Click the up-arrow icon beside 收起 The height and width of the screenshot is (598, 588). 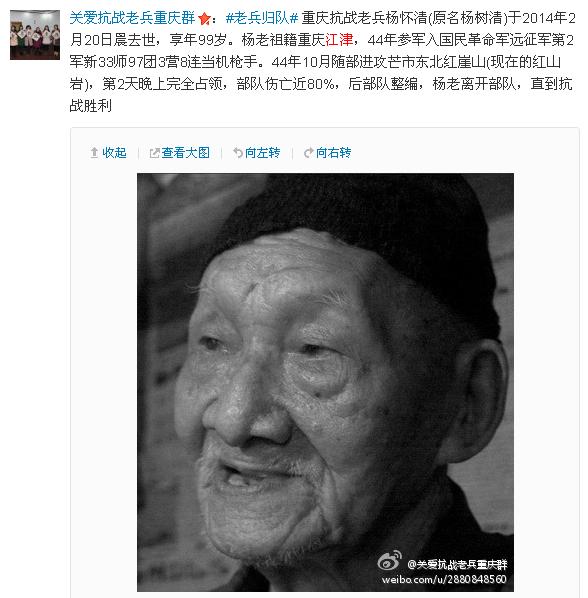(94, 153)
